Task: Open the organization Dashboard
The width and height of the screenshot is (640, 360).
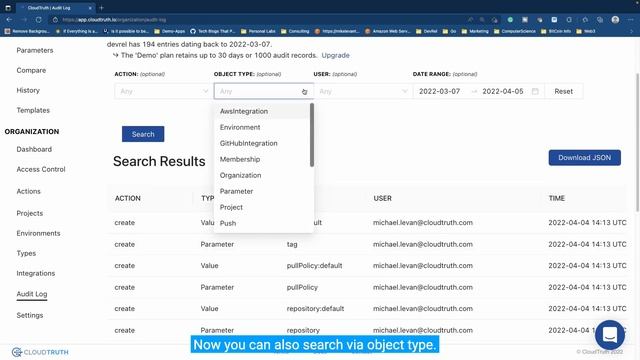Action: click(x=34, y=149)
